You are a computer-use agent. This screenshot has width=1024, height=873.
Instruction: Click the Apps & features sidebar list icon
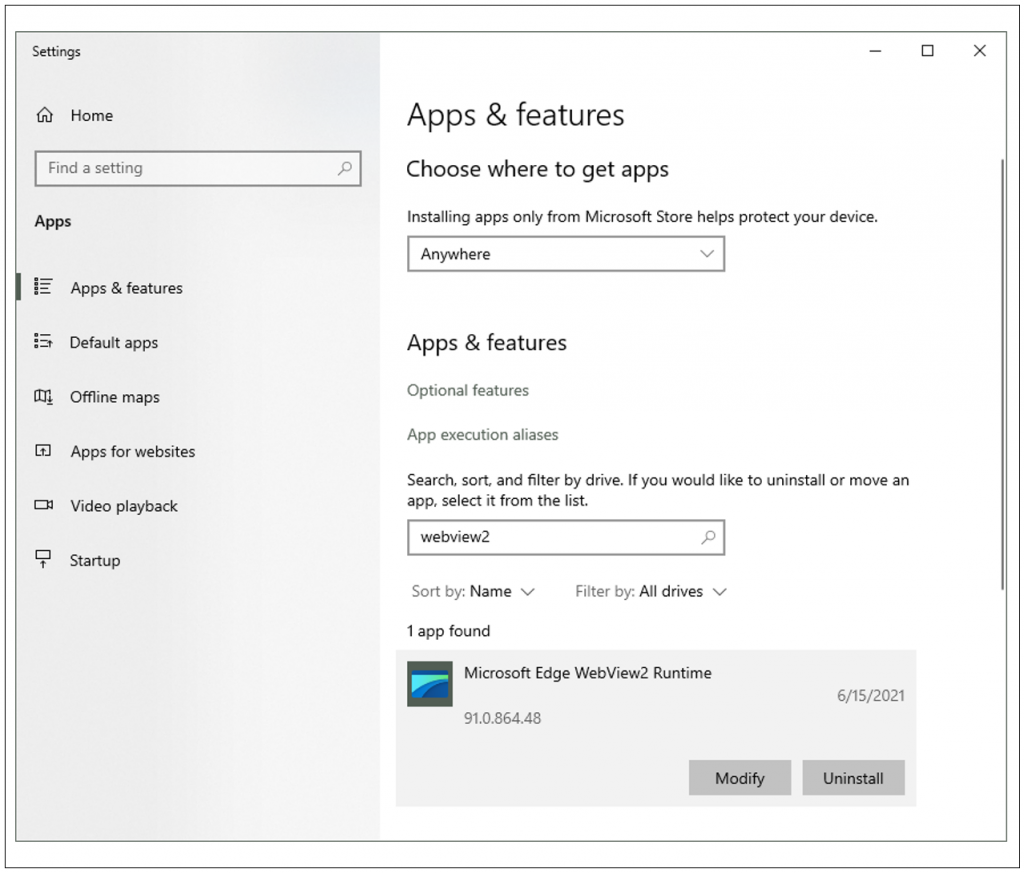[43, 287]
